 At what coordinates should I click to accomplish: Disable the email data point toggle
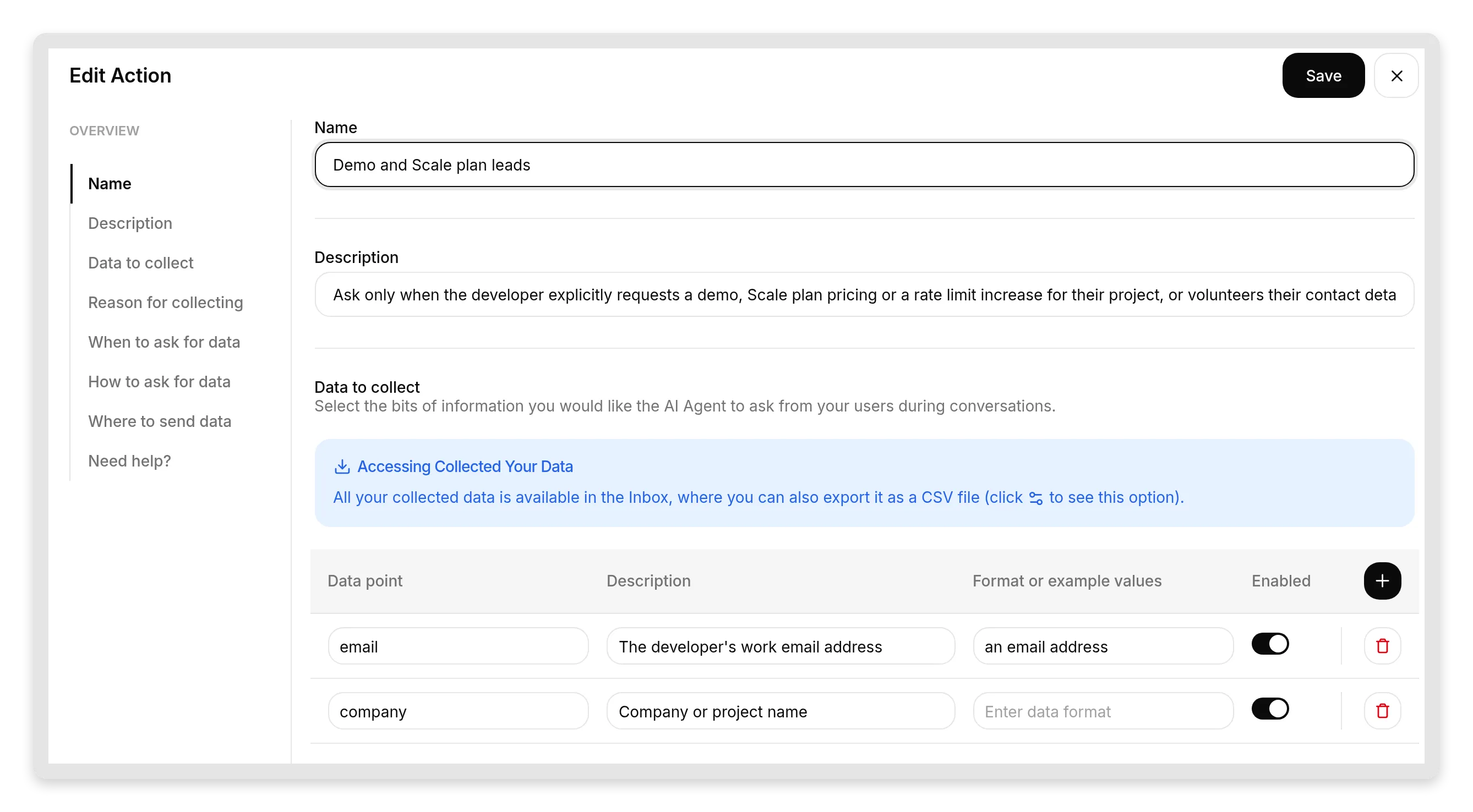point(1269,644)
